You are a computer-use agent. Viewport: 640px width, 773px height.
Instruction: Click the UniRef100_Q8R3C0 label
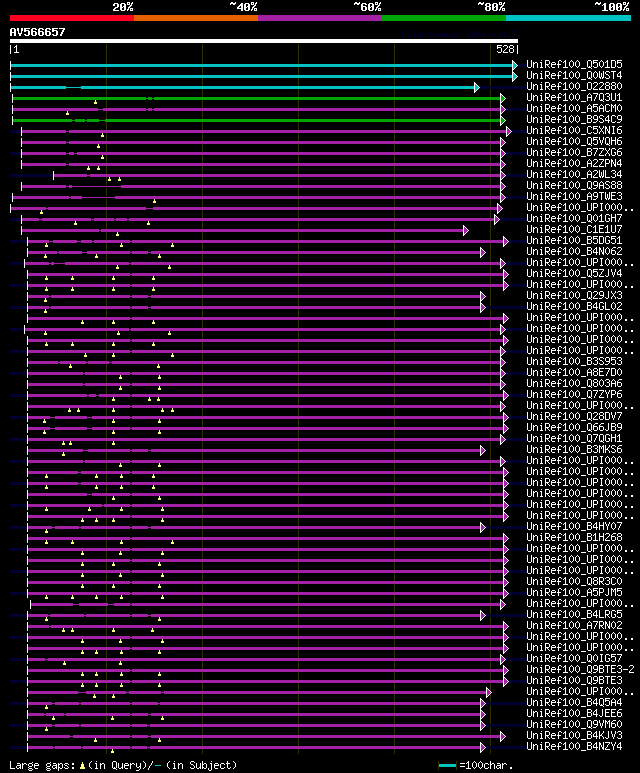574,581
